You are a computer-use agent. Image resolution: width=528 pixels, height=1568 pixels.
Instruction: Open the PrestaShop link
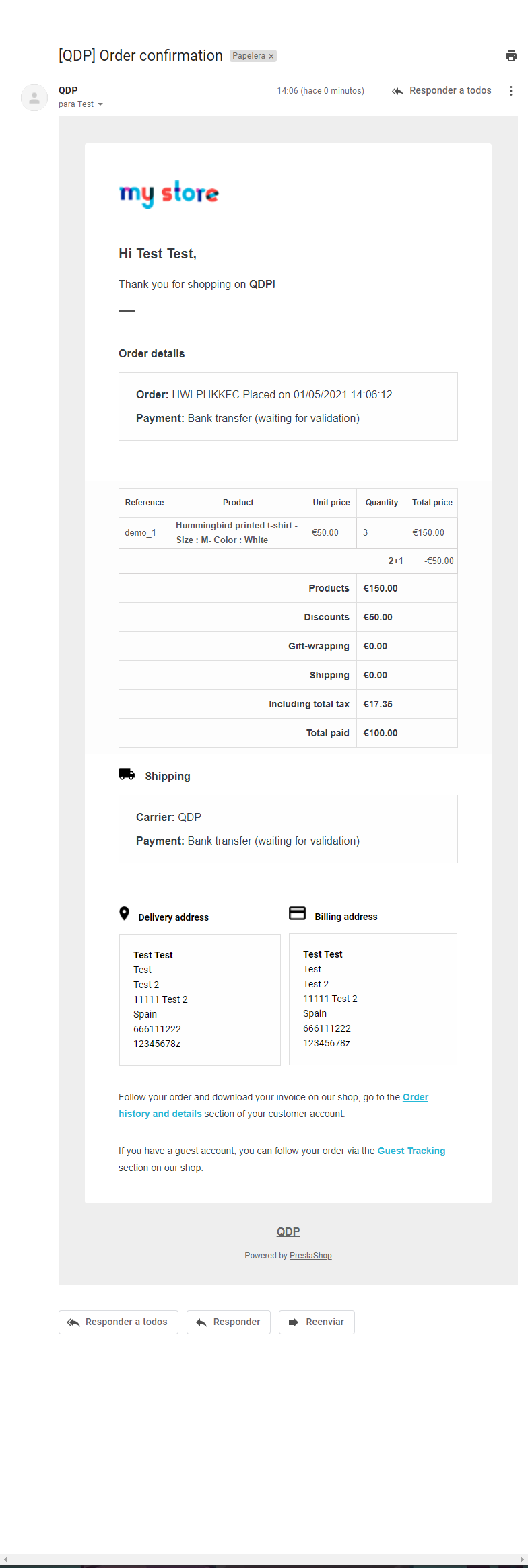click(x=310, y=1255)
